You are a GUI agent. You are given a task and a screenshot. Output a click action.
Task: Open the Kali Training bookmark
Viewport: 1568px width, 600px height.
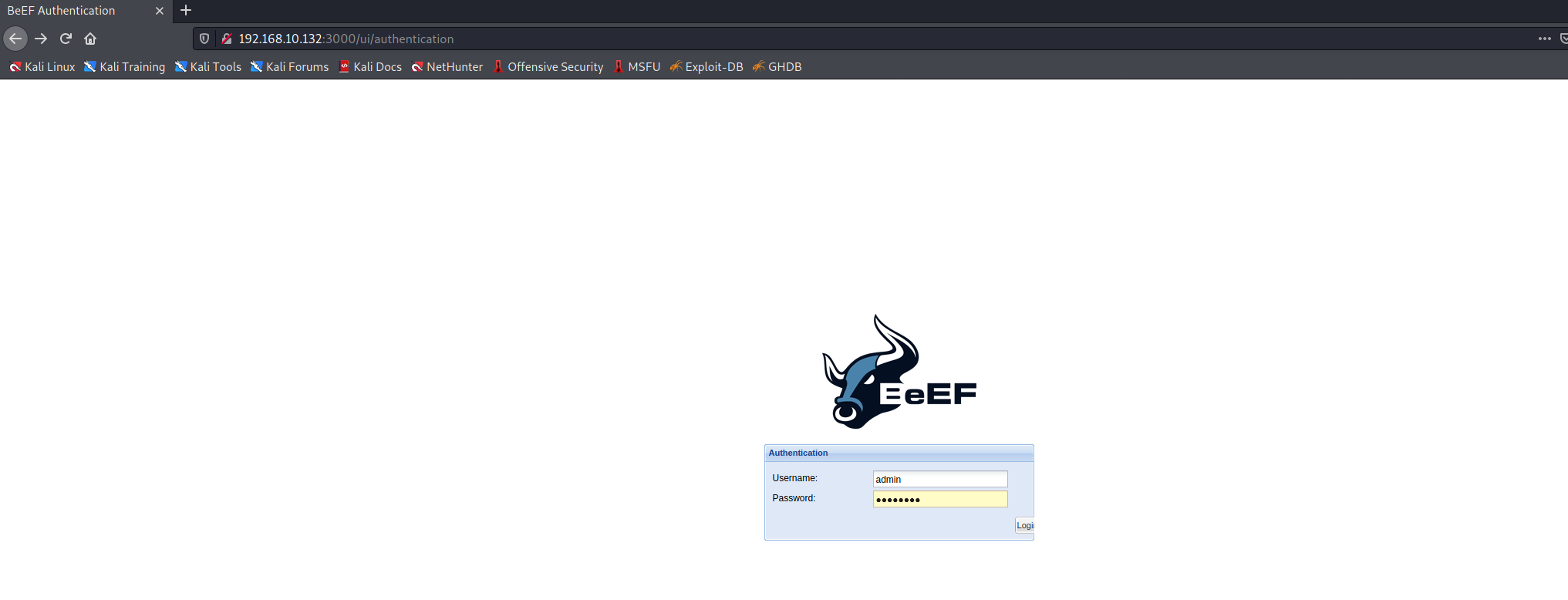pyautogui.click(x=124, y=67)
